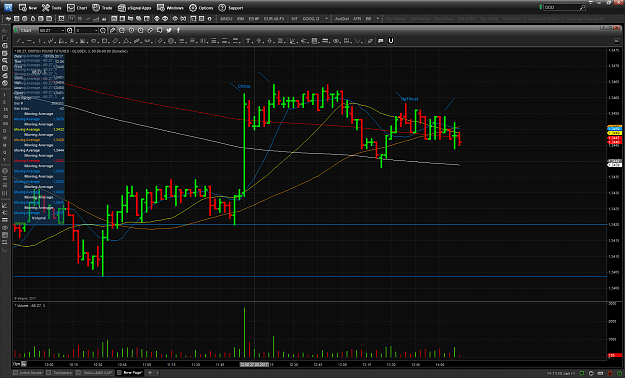The width and height of the screenshot is (625, 378).
Task: Click the EUR A0-FX symbol shortcut
Action: coord(274,19)
